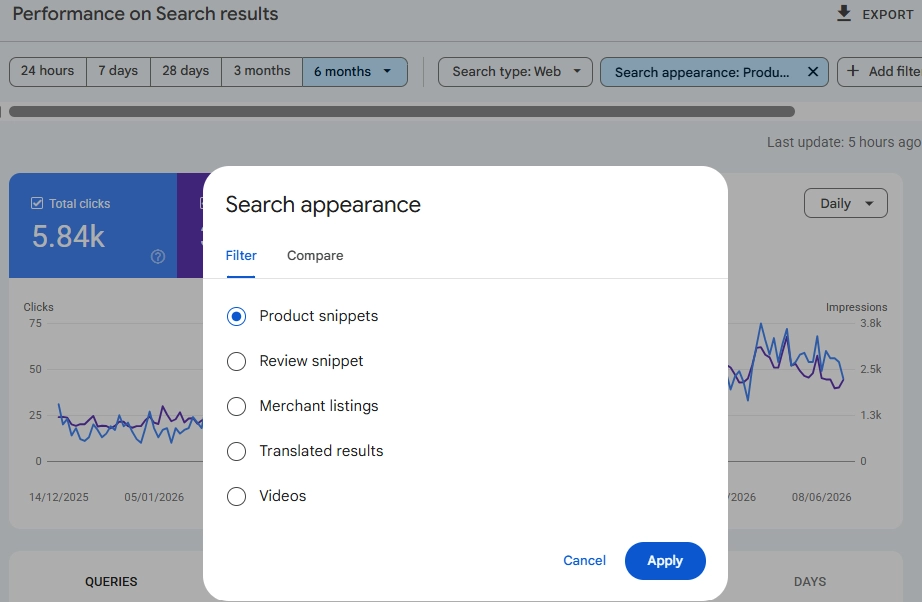
Task: Open the QUERIES tab
Action: (x=111, y=581)
